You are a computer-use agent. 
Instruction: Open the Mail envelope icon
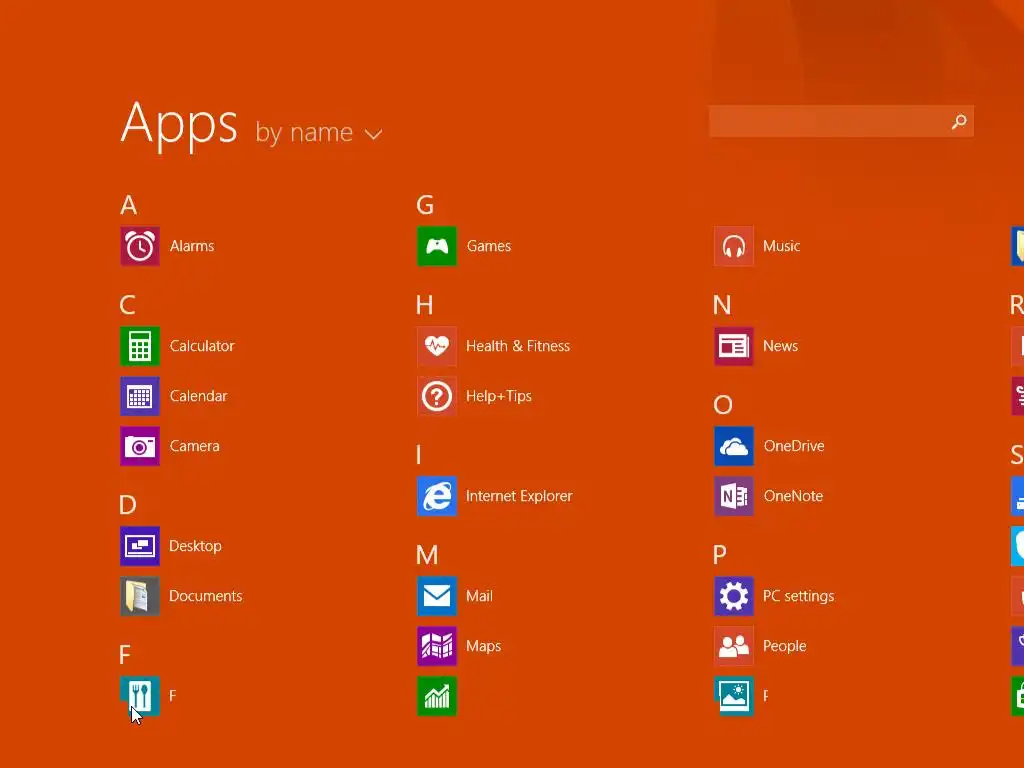(437, 596)
